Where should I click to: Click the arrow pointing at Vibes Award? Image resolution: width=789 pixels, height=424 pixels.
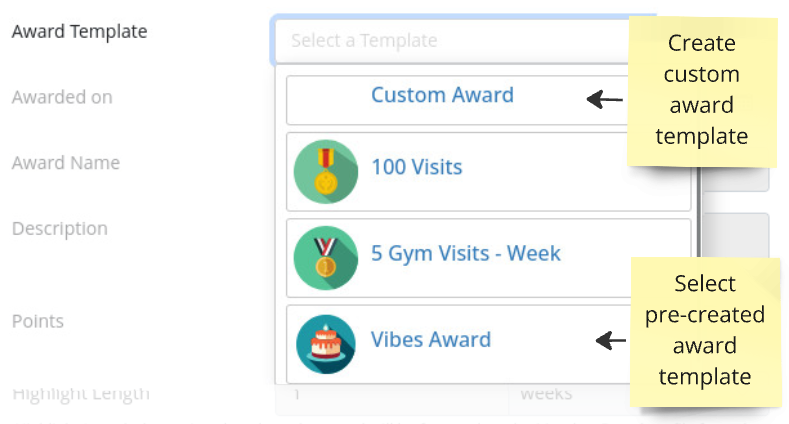609,341
